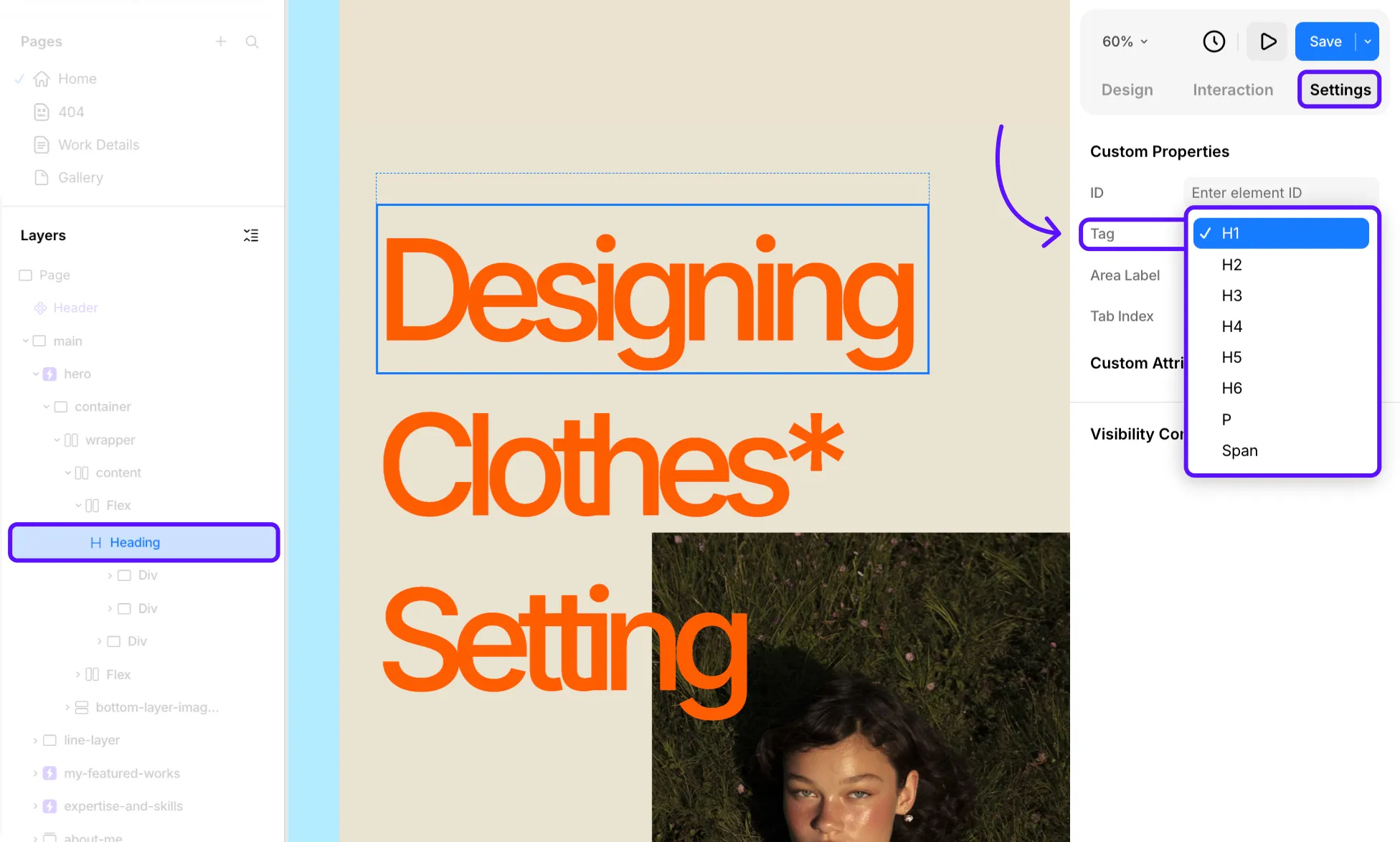
Task: Click the my-featured-works section icon
Action: [x=49, y=773]
